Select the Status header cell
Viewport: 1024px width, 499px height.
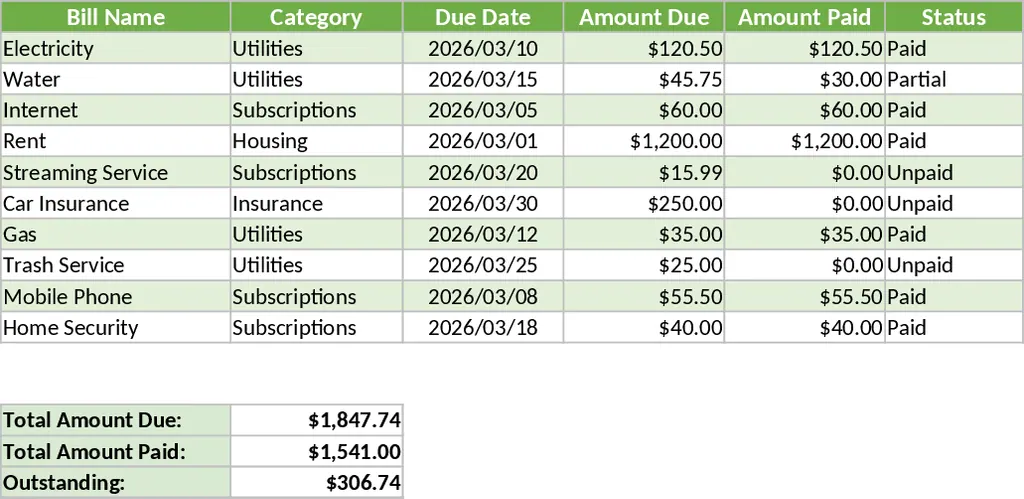pyautogui.click(x=953, y=17)
